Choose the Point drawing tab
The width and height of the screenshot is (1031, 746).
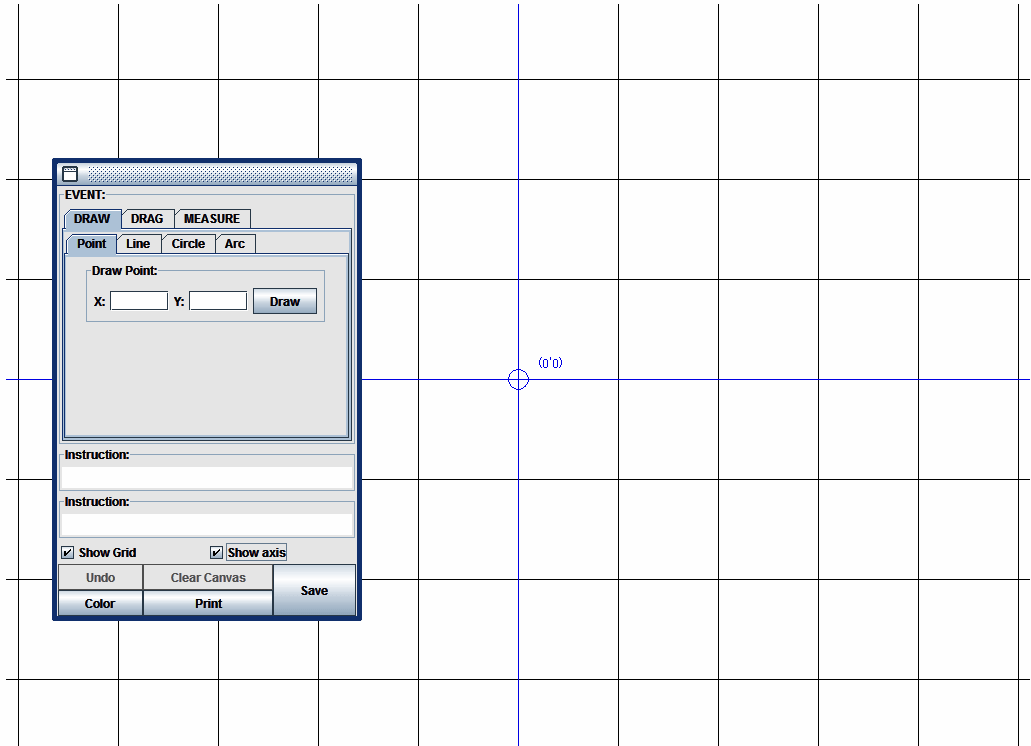91,244
